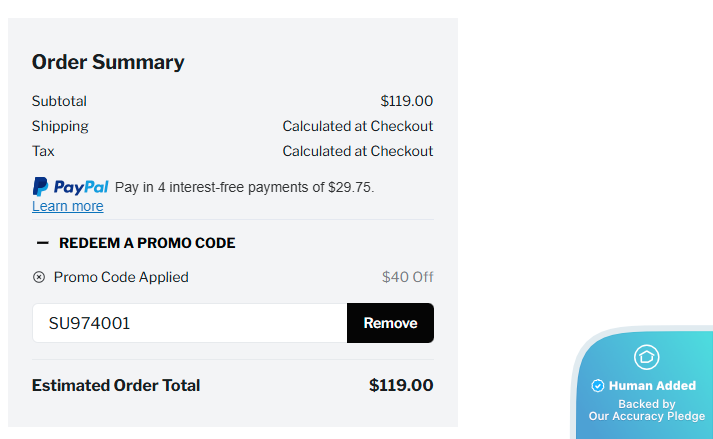
Task: Click the promo code field containing SU974001
Action: 189,323
